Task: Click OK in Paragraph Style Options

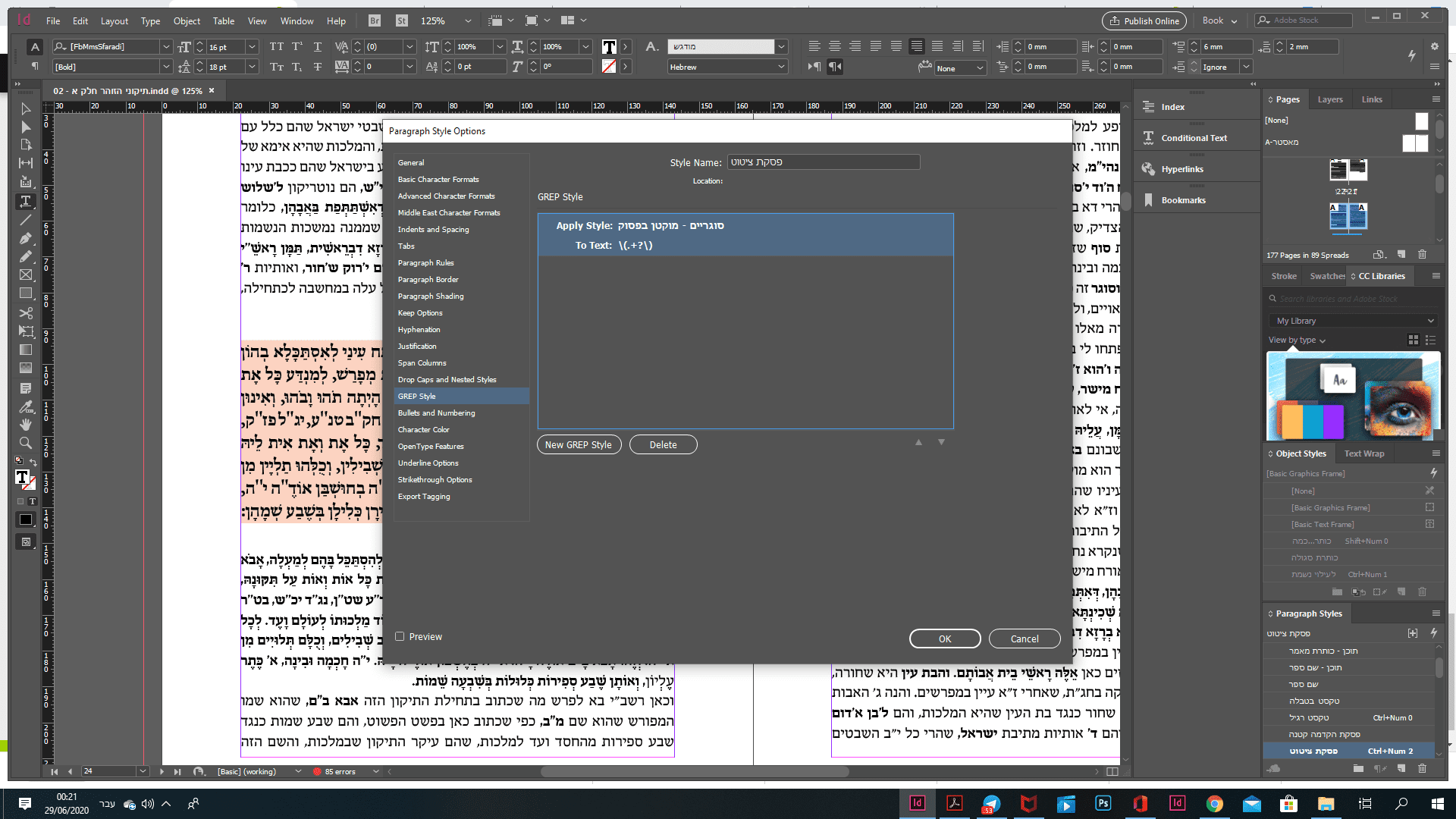Action: (944, 639)
